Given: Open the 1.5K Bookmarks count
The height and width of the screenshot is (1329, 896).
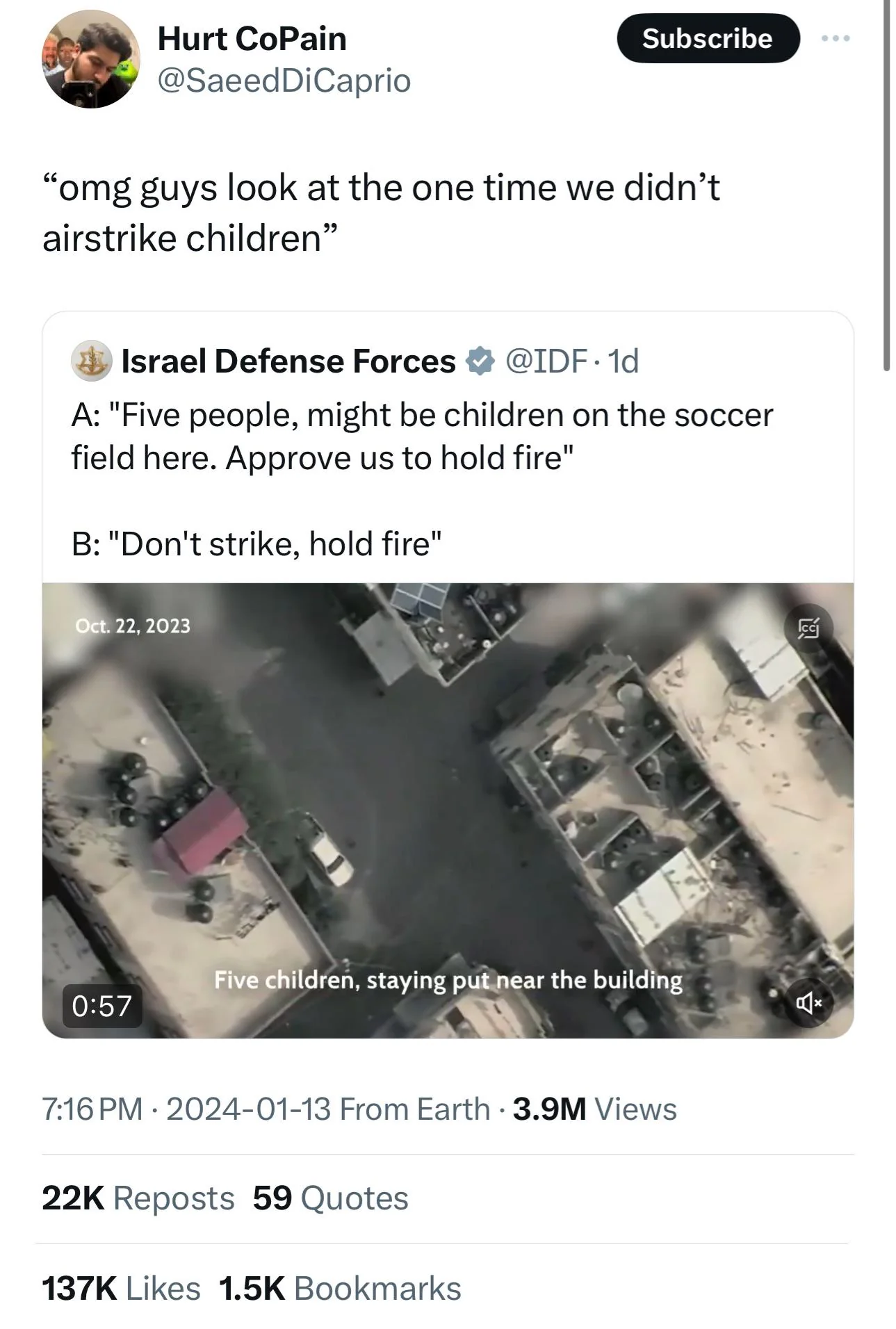Looking at the screenshot, I should click(340, 1288).
